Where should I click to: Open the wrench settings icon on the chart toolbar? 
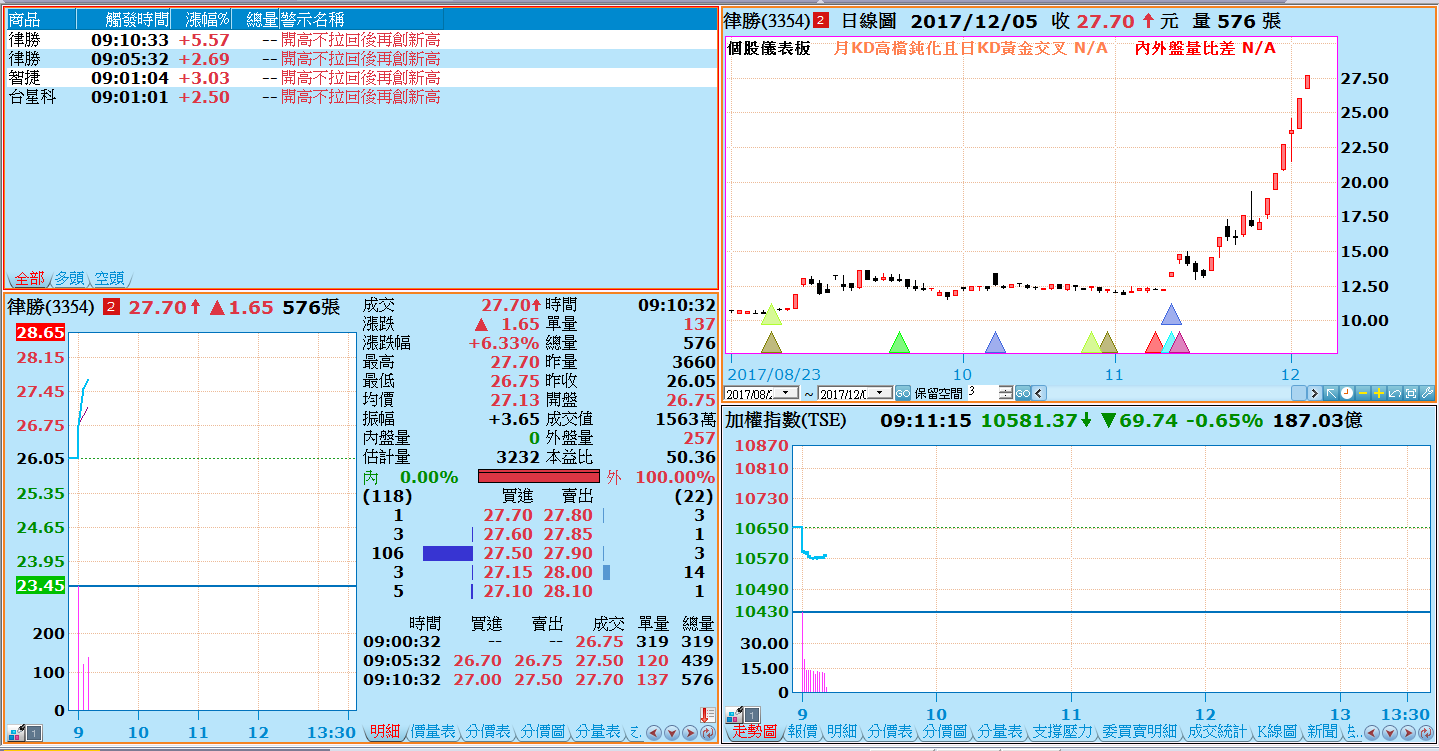[1427, 393]
